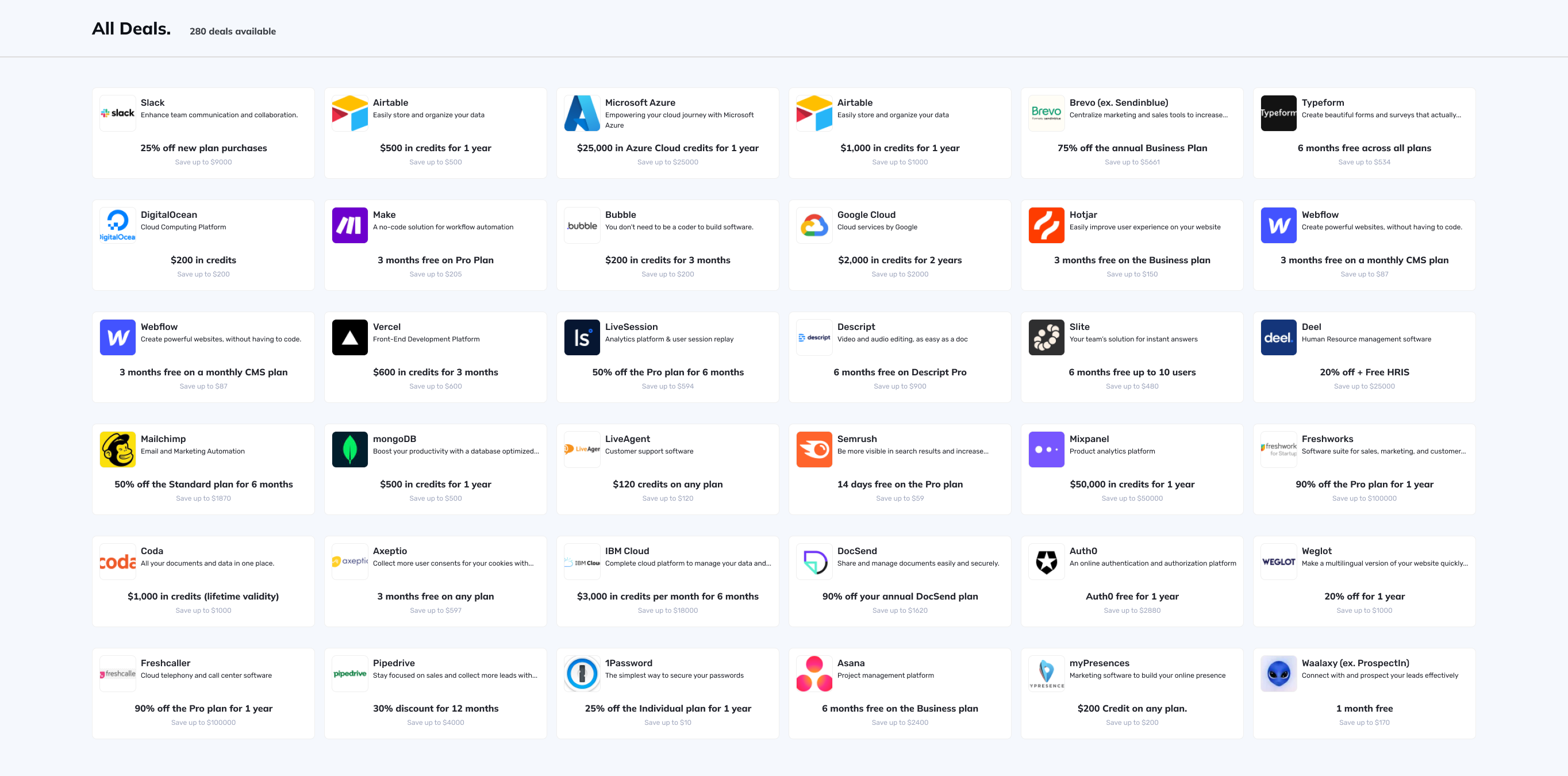Open the Hotjar deal via its flame logo
This screenshot has height=776, width=1568.
point(1046,225)
